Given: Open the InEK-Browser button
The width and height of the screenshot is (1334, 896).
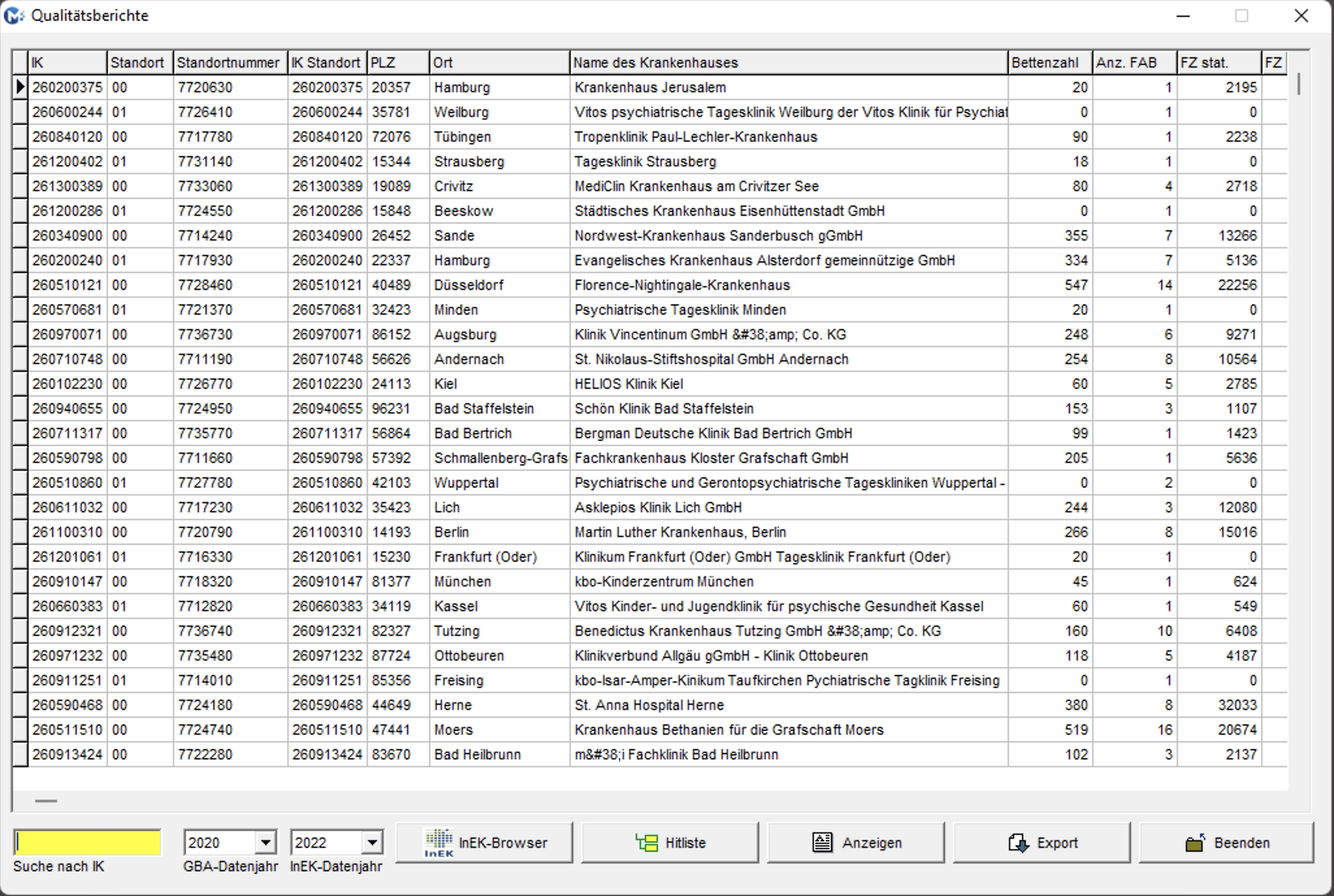Looking at the screenshot, I should click(484, 843).
